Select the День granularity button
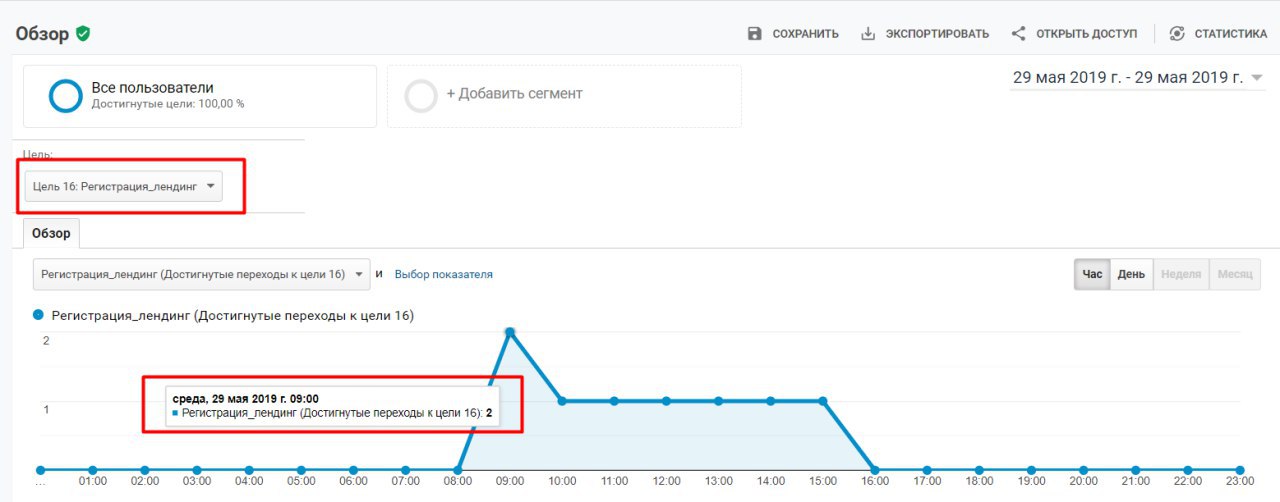Viewport: 1280px width, 502px height. [1131, 274]
